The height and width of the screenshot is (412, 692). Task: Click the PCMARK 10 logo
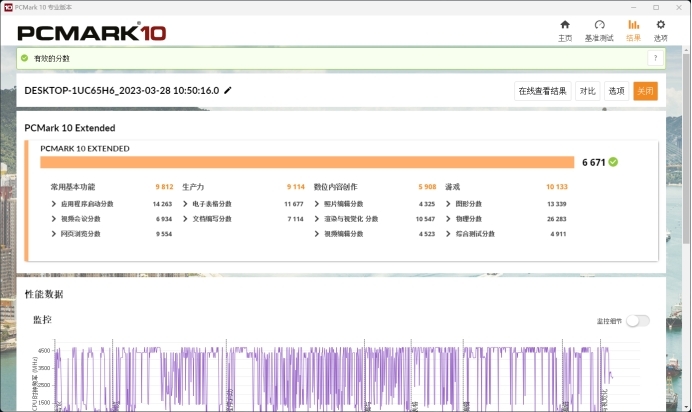click(92, 33)
